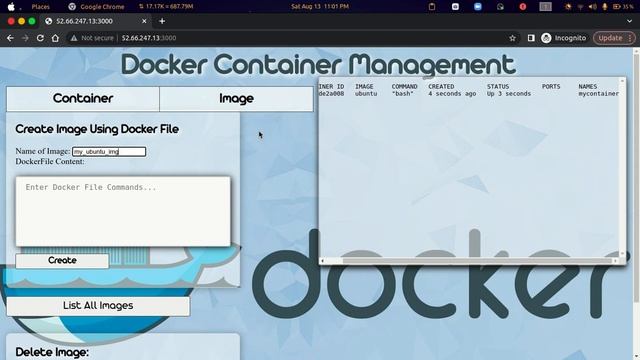
Task: Open the volume speaker indicator
Action: point(593,7)
